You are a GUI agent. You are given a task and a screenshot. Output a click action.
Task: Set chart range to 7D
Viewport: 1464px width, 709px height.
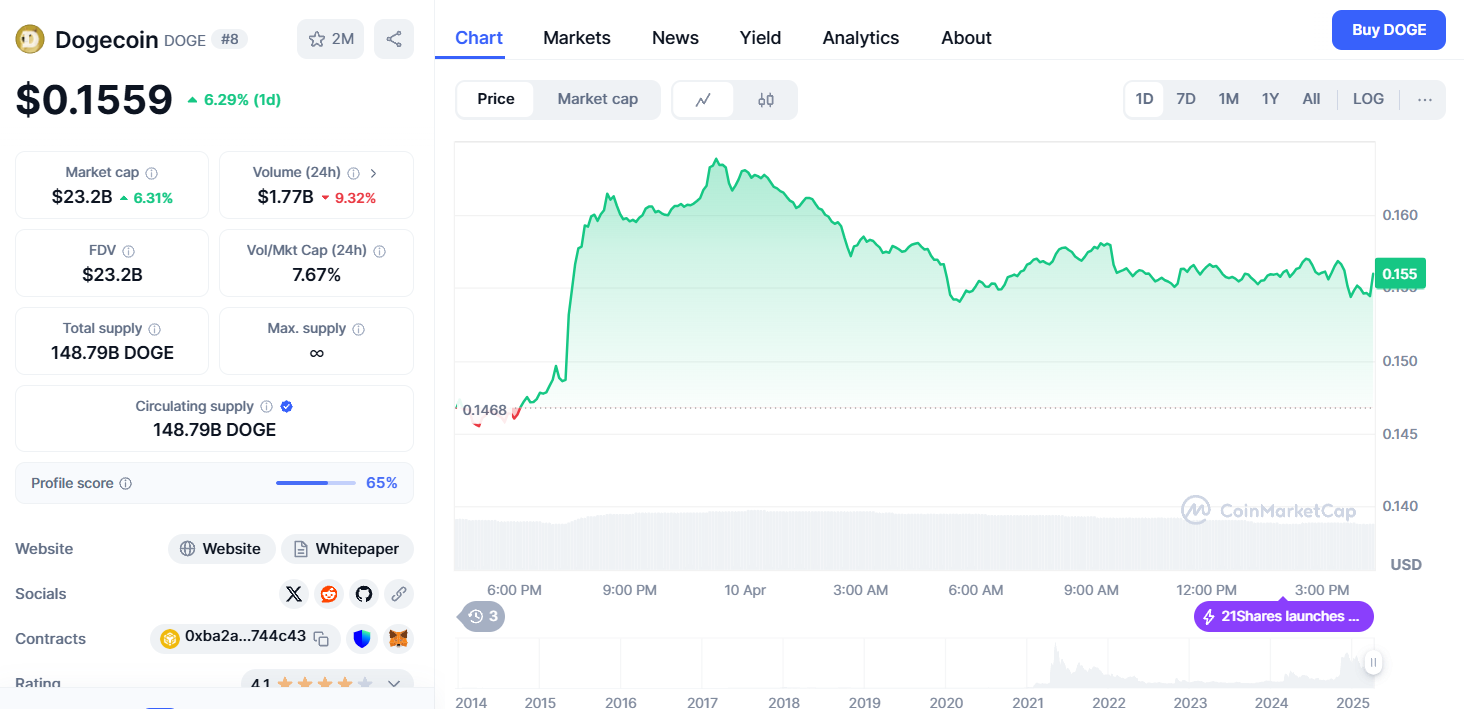(x=1186, y=99)
